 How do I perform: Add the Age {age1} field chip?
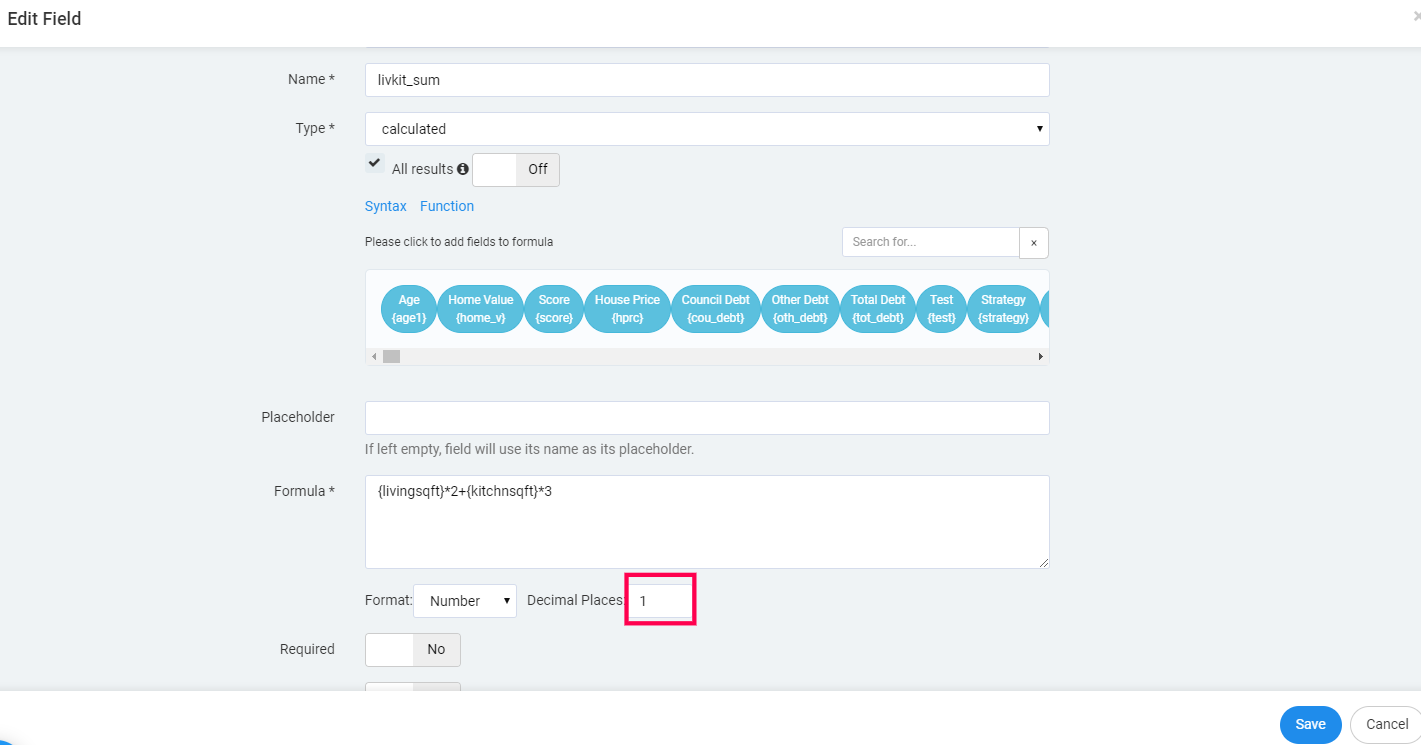point(409,309)
